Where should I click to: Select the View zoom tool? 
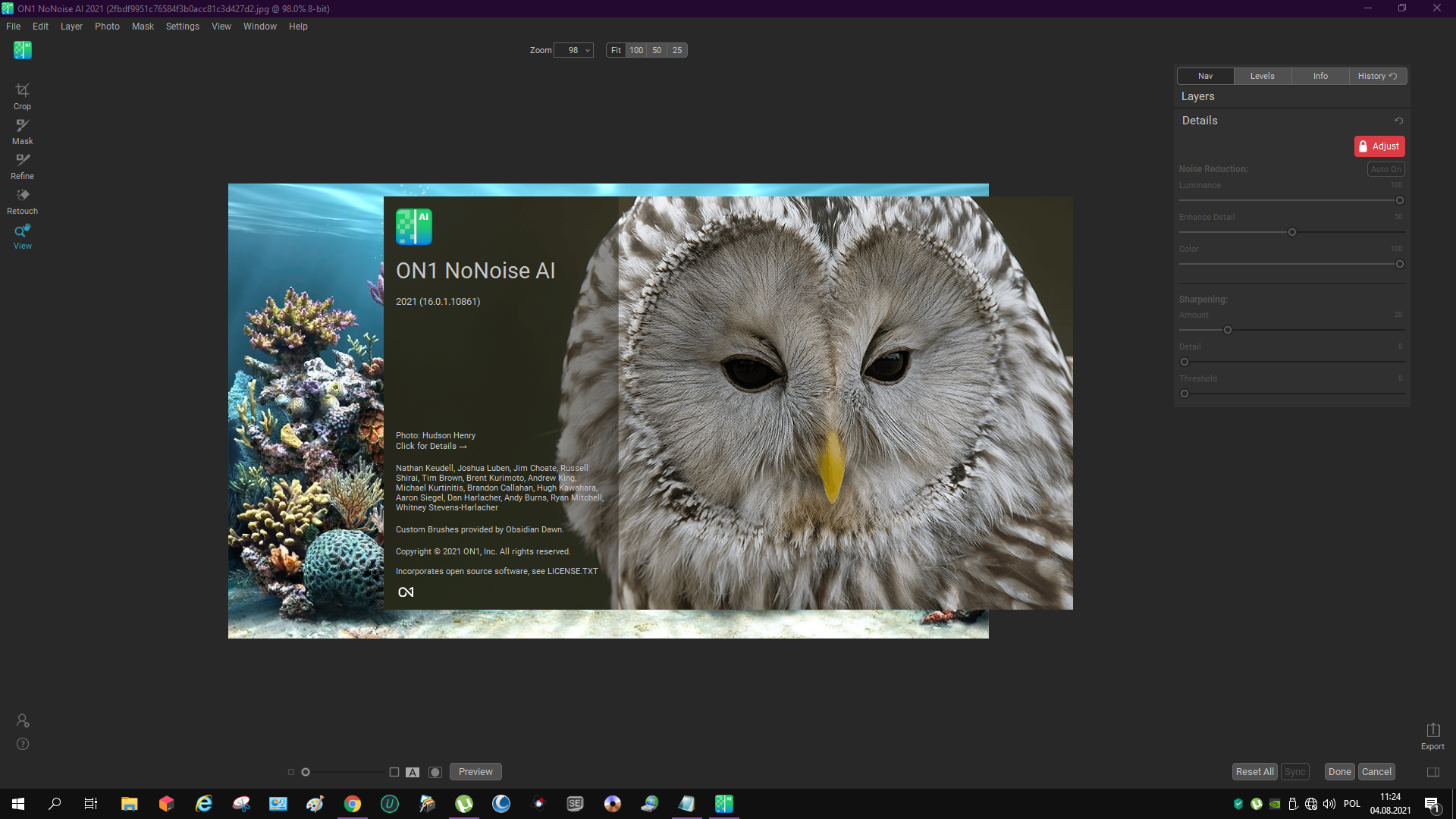(x=22, y=236)
